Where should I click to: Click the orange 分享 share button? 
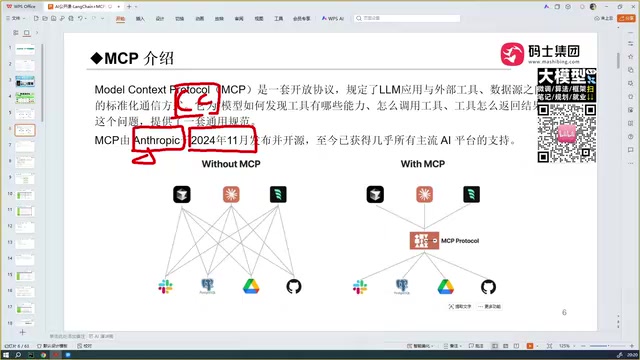(x=626, y=18)
